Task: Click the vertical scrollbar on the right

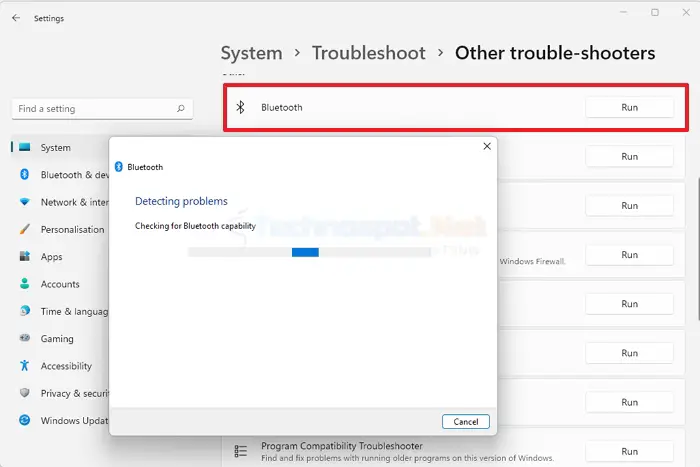Action: pos(698,248)
